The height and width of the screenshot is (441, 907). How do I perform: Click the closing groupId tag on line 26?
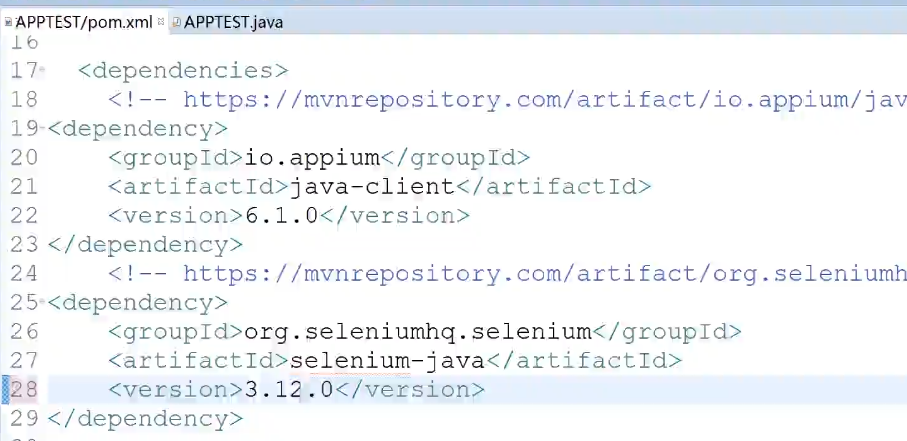tap(668, 331)
